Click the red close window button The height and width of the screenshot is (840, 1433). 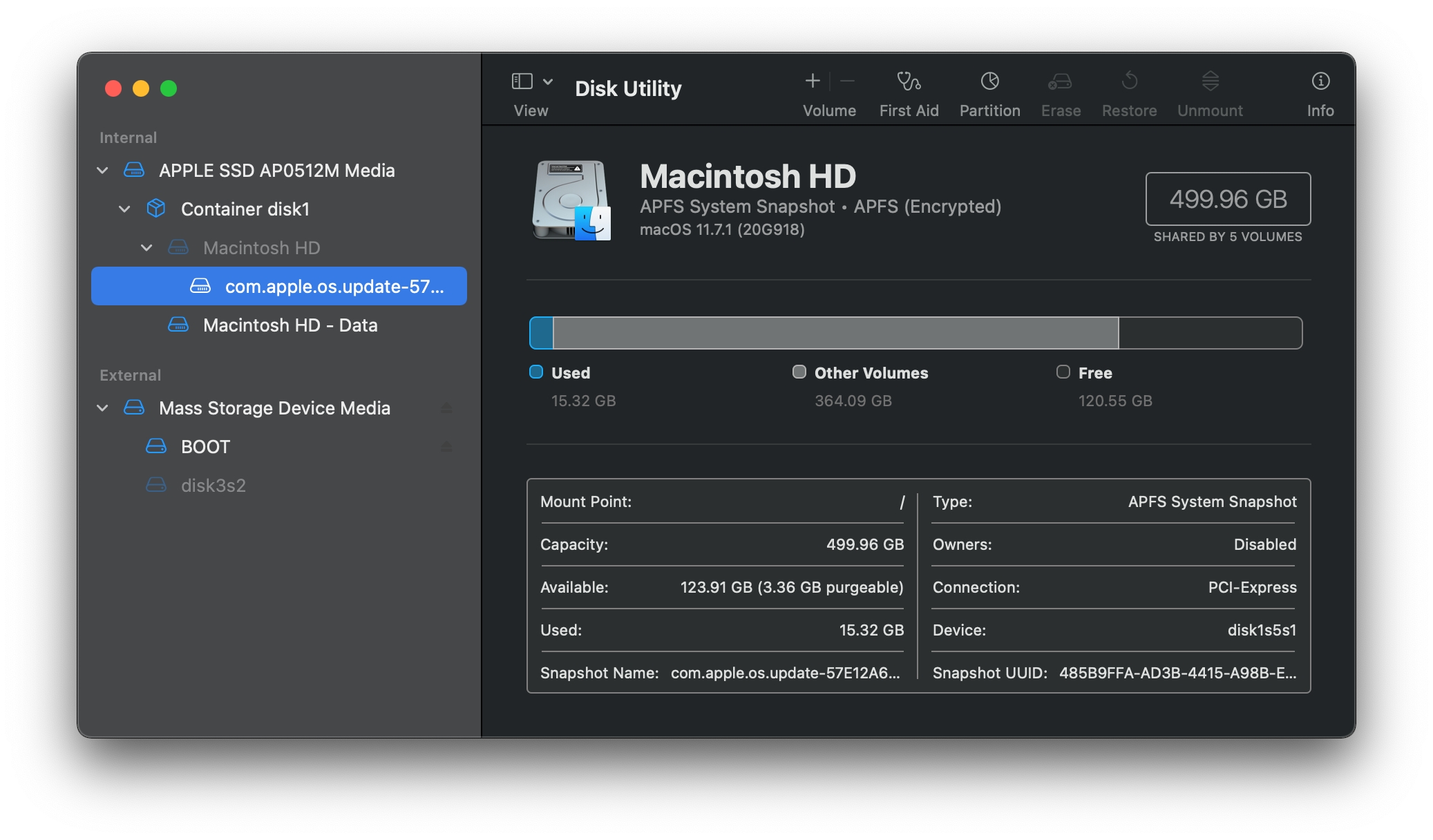coord(113,88)
